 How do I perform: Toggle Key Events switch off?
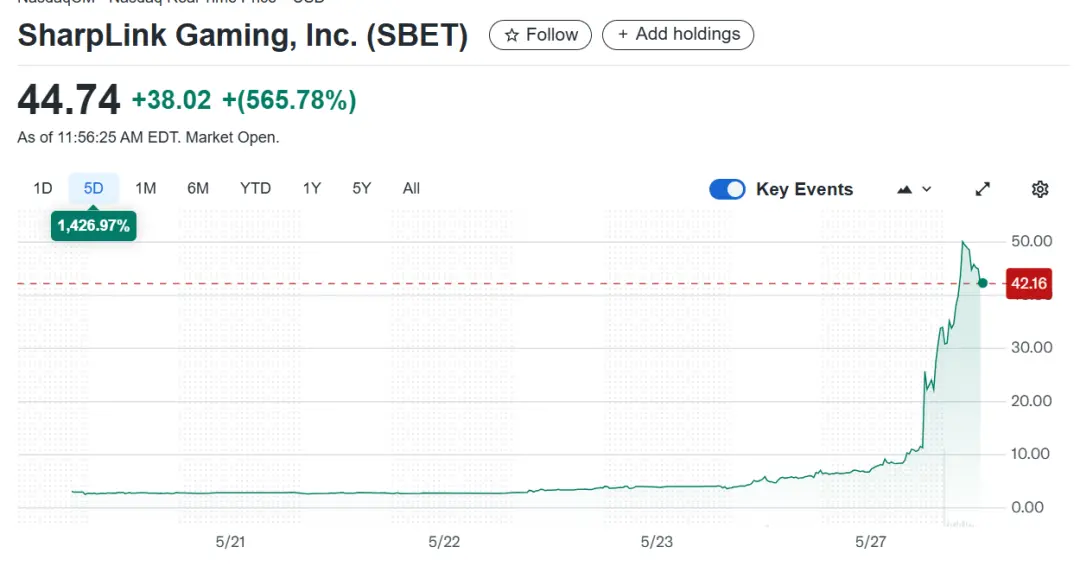coord(727,189)
